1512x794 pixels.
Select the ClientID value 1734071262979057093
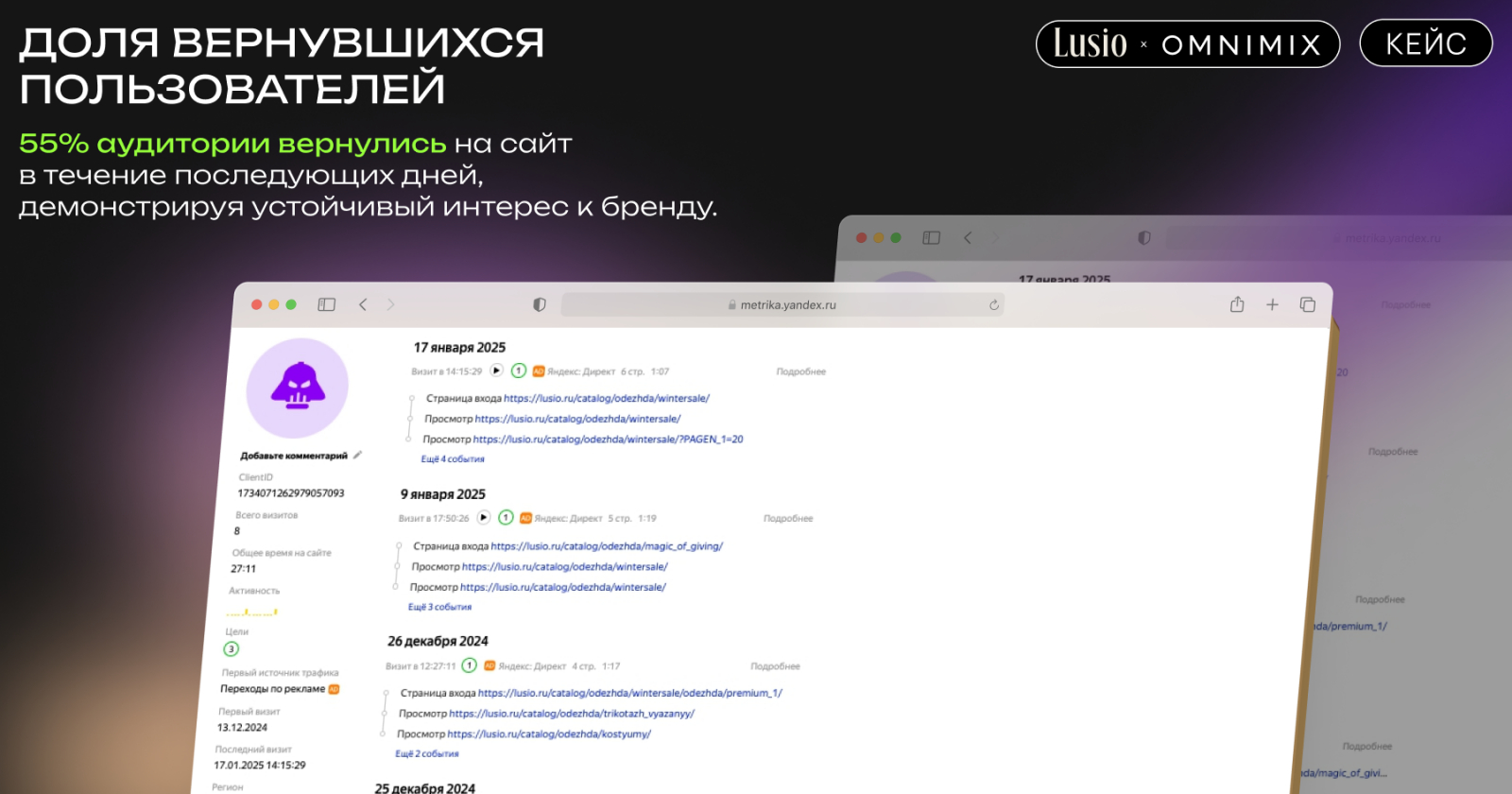(291, 493)
